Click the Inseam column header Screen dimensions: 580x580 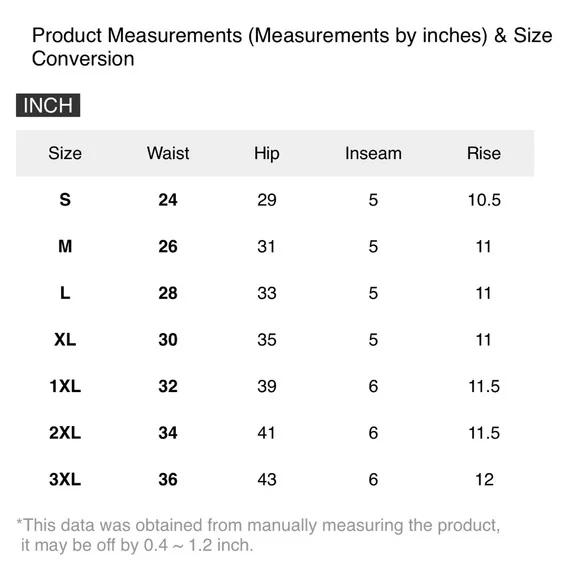tap(373, 153)
